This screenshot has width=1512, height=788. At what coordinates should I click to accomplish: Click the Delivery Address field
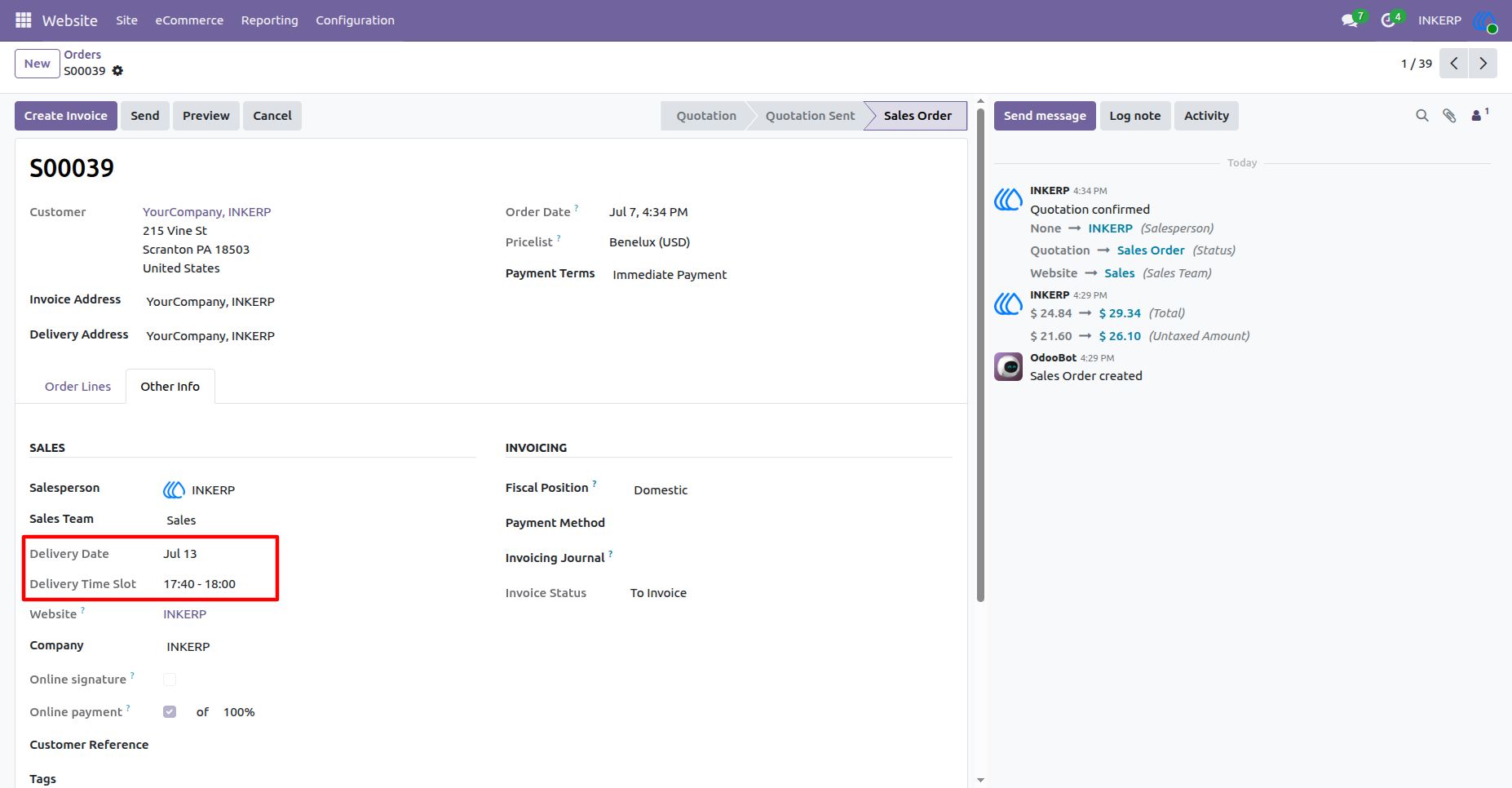click(210, 336)
